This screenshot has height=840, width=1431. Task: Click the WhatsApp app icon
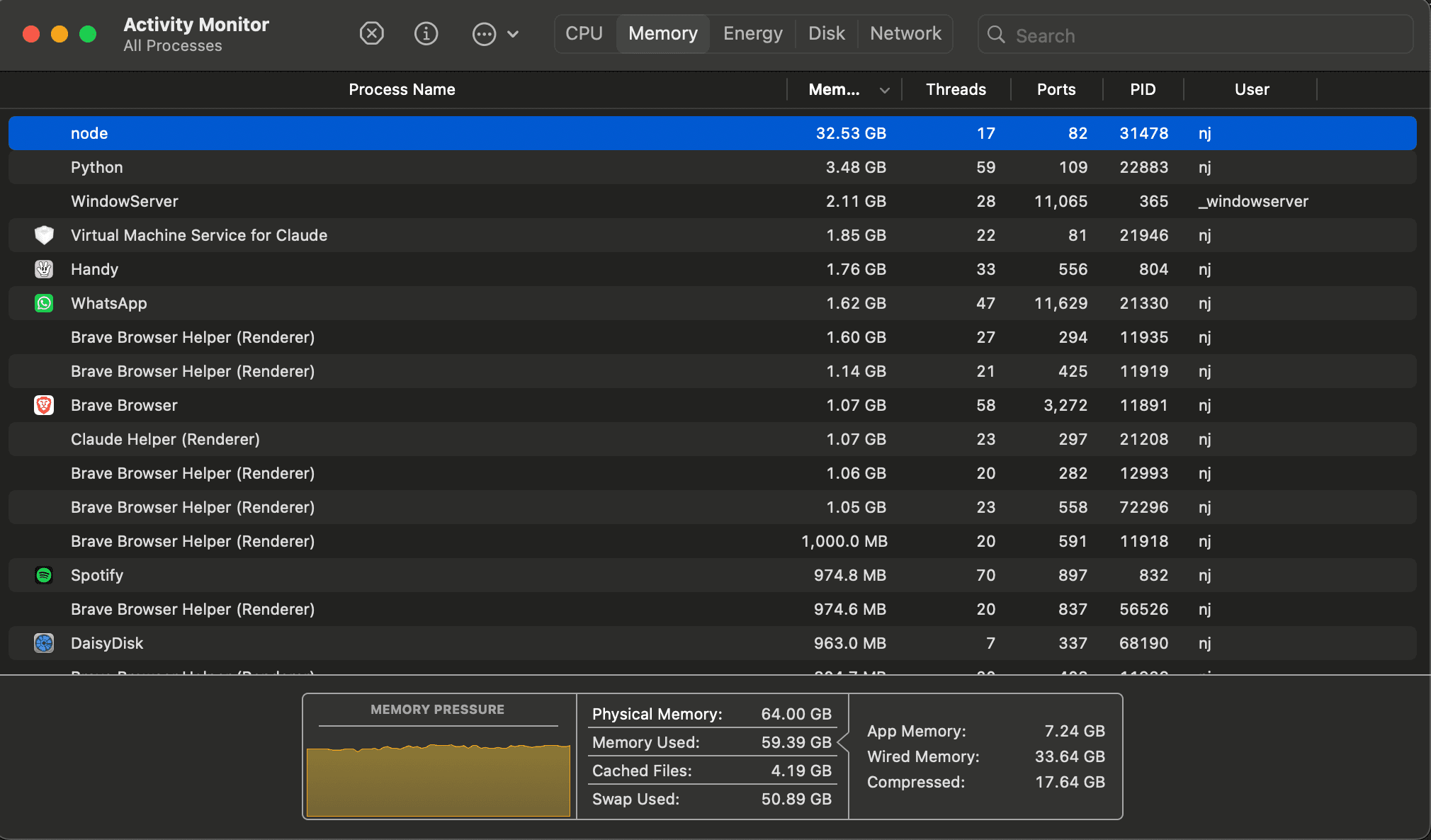44,303
